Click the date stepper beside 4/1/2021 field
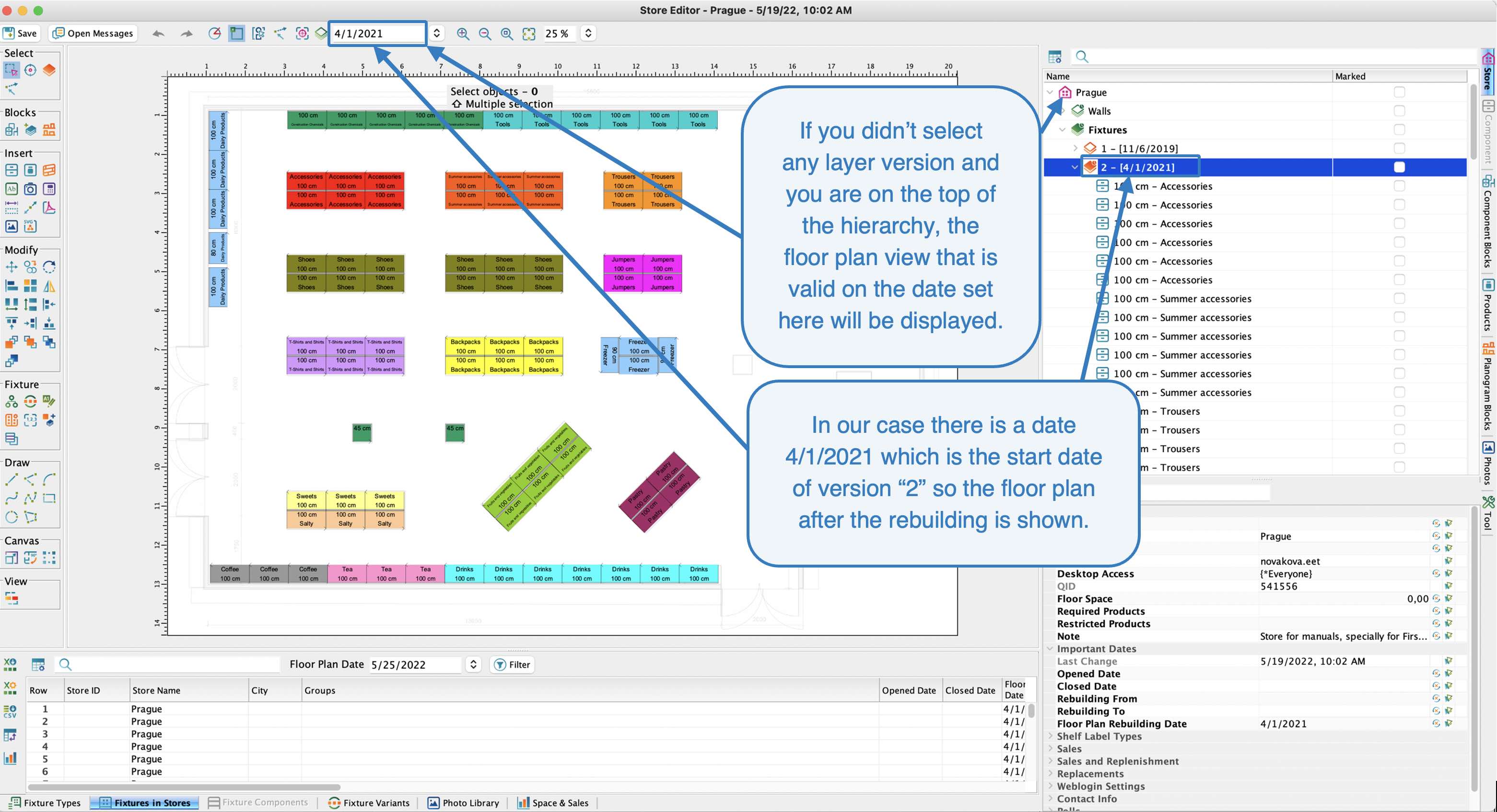Viewport: 1497px width, 812px height. click(436, 33)
